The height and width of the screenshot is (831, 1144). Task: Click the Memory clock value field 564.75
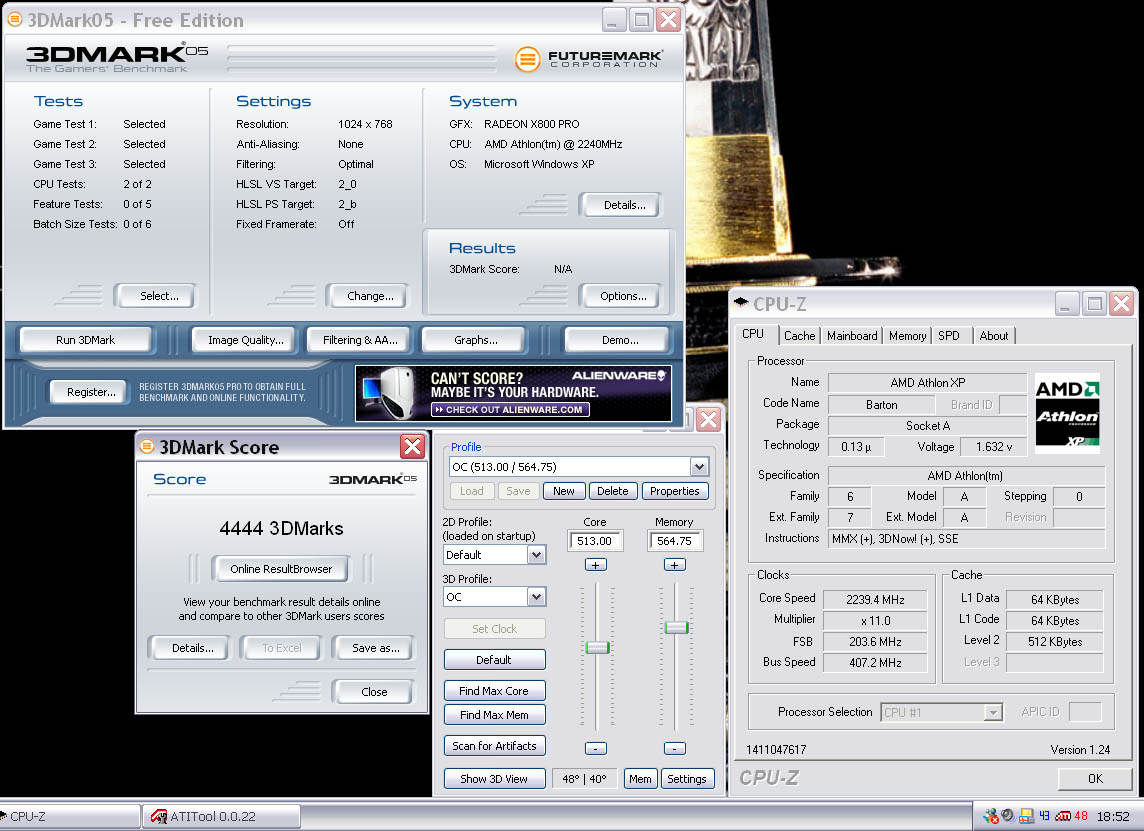(674, 541)
